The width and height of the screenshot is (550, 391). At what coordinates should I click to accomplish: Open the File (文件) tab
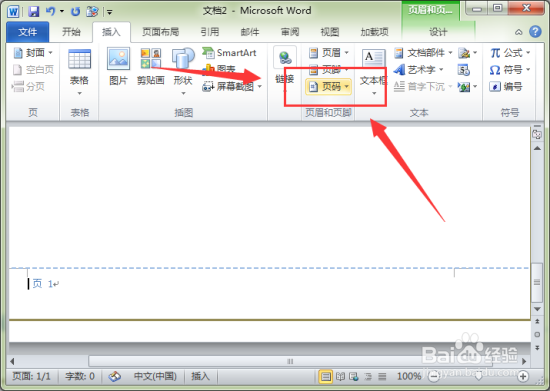pyautogui.click(x=28, y=32)
